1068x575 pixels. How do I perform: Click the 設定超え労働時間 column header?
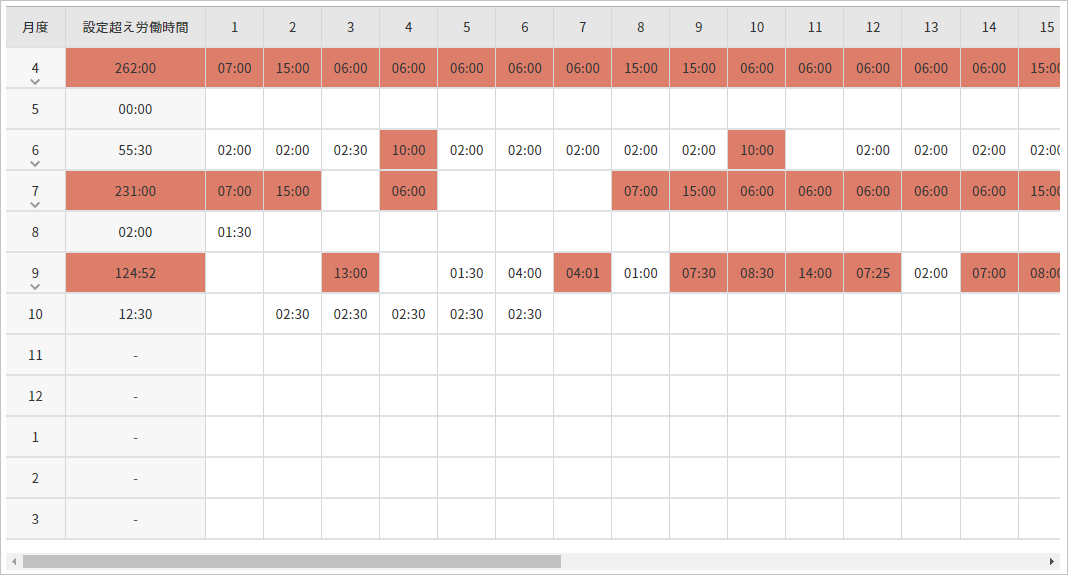pos(135,28)
